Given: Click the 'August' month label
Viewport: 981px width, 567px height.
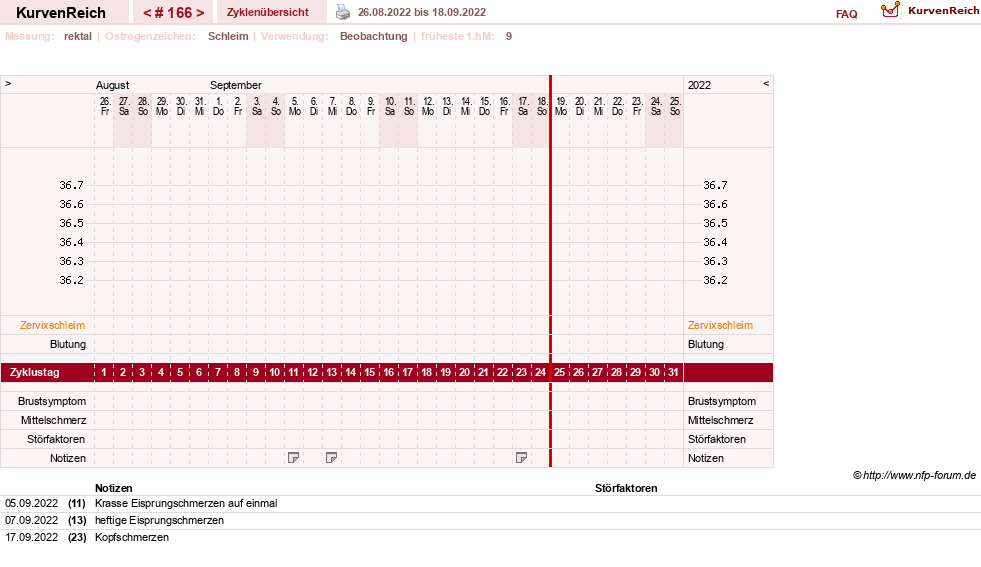Looking at the screenshot, I should point(113,85).
